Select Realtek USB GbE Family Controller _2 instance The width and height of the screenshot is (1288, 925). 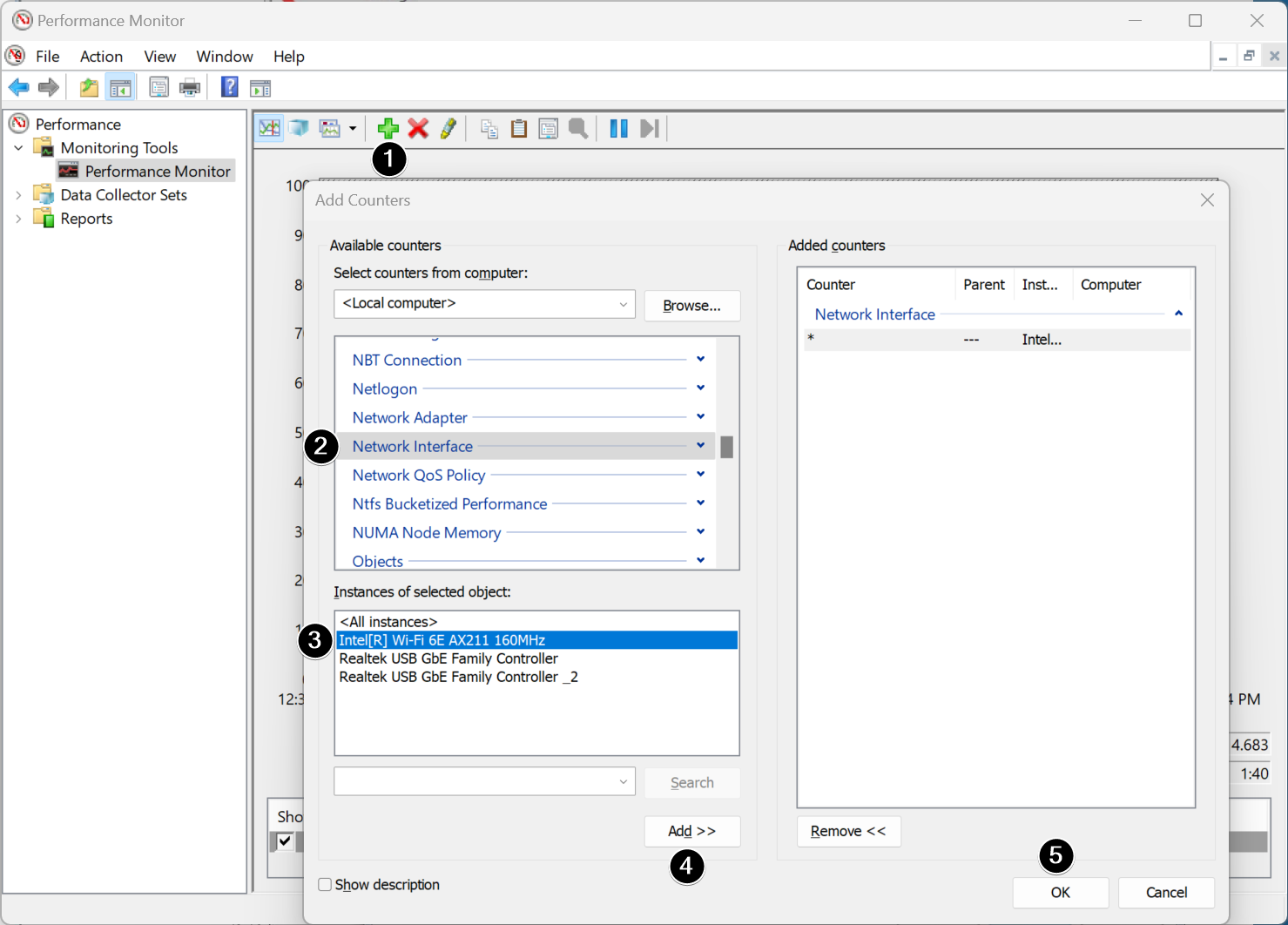(458, 677)
